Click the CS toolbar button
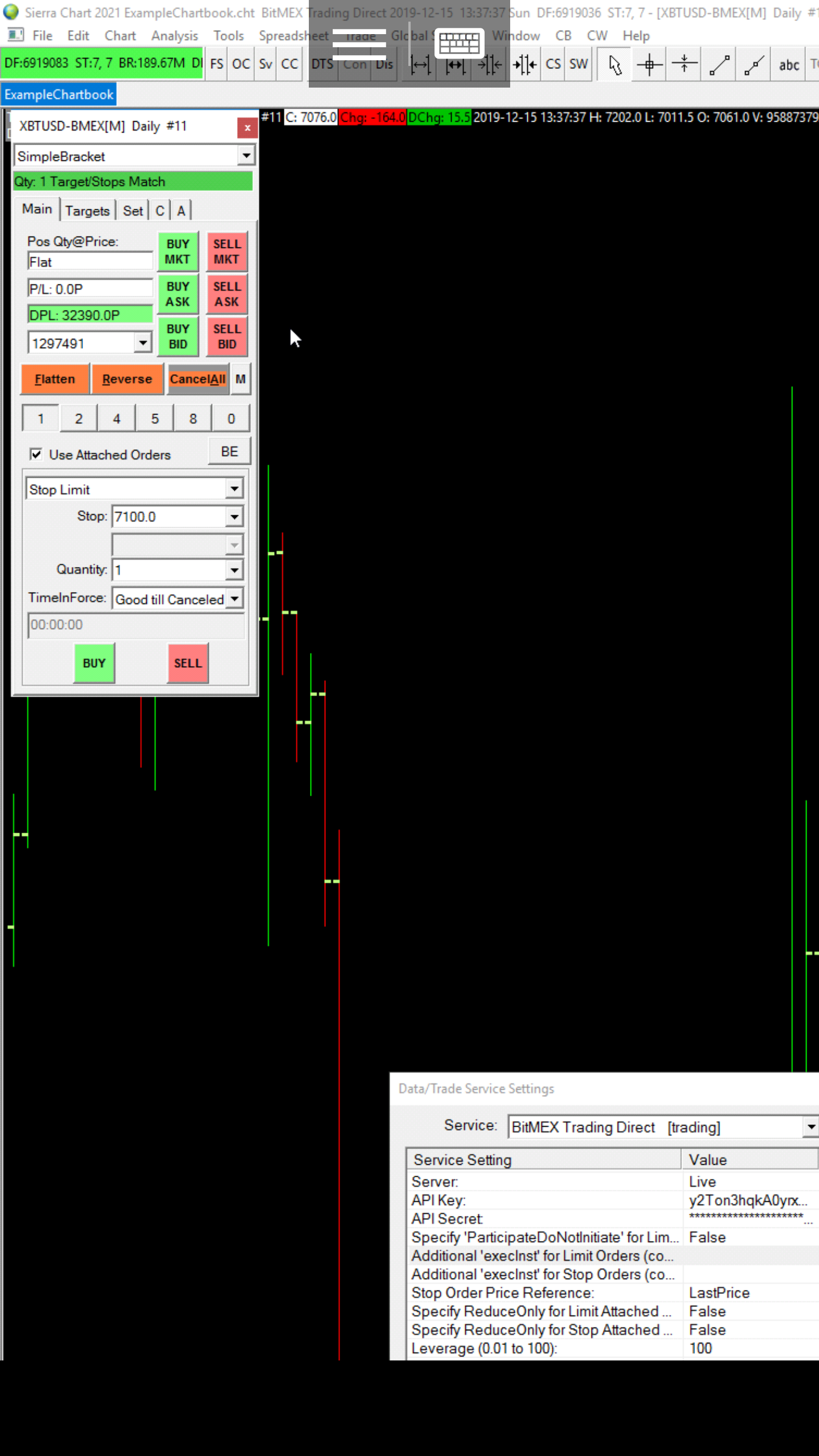 pos(553,64)
